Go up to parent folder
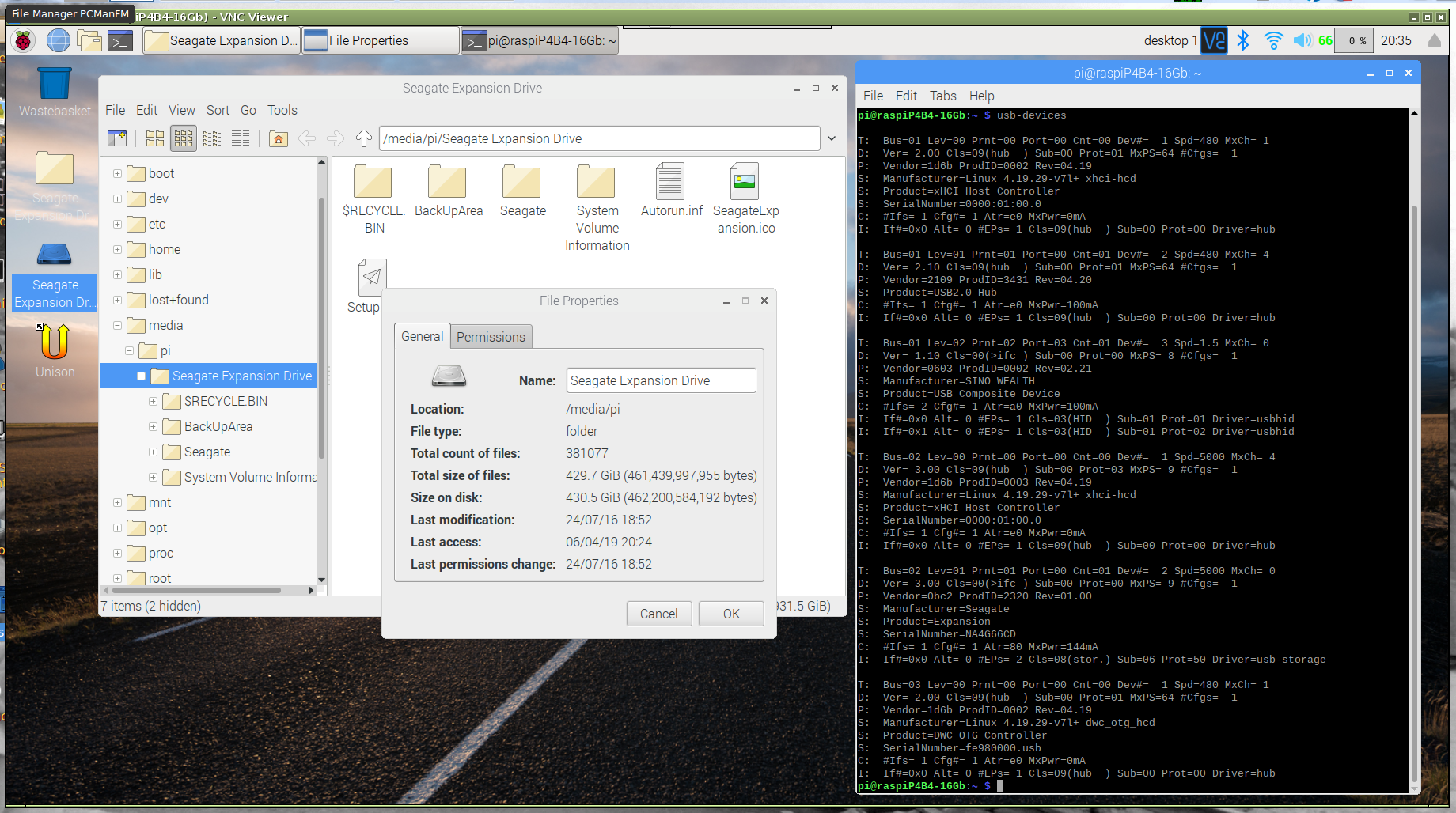1456x813 pixels. 364,138
